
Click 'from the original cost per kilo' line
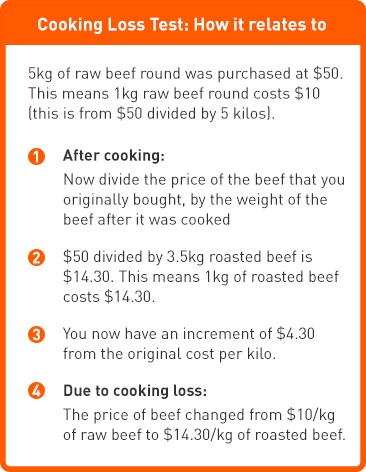point(170,354)
